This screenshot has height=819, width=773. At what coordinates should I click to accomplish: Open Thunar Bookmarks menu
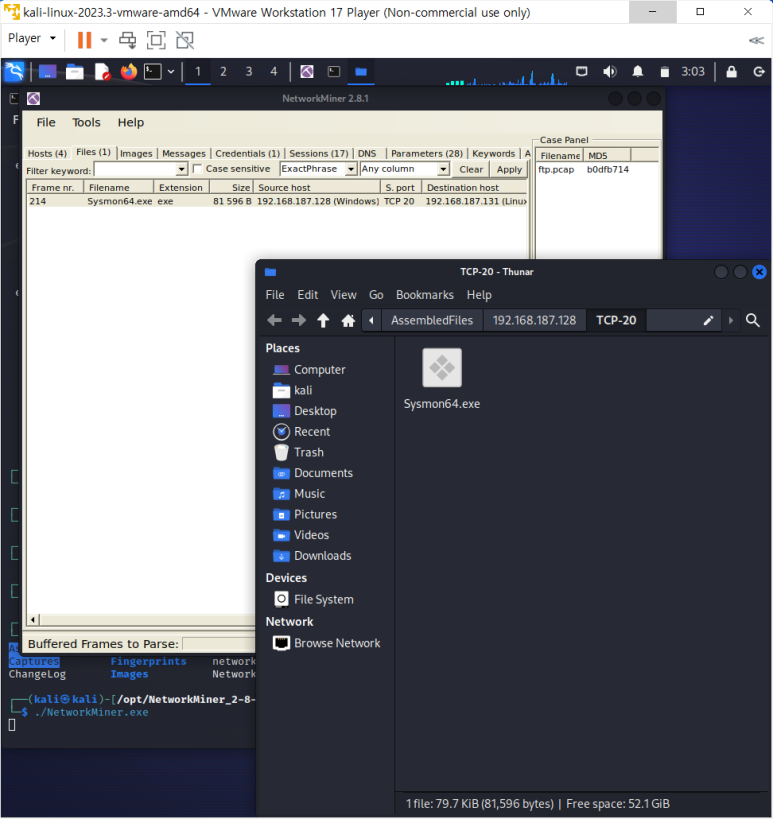tap(425, 295)
